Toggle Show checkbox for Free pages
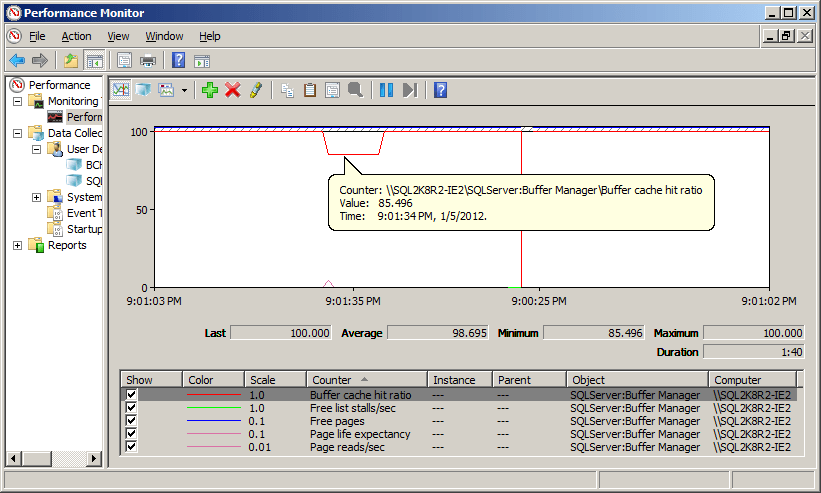 point(132,421)
